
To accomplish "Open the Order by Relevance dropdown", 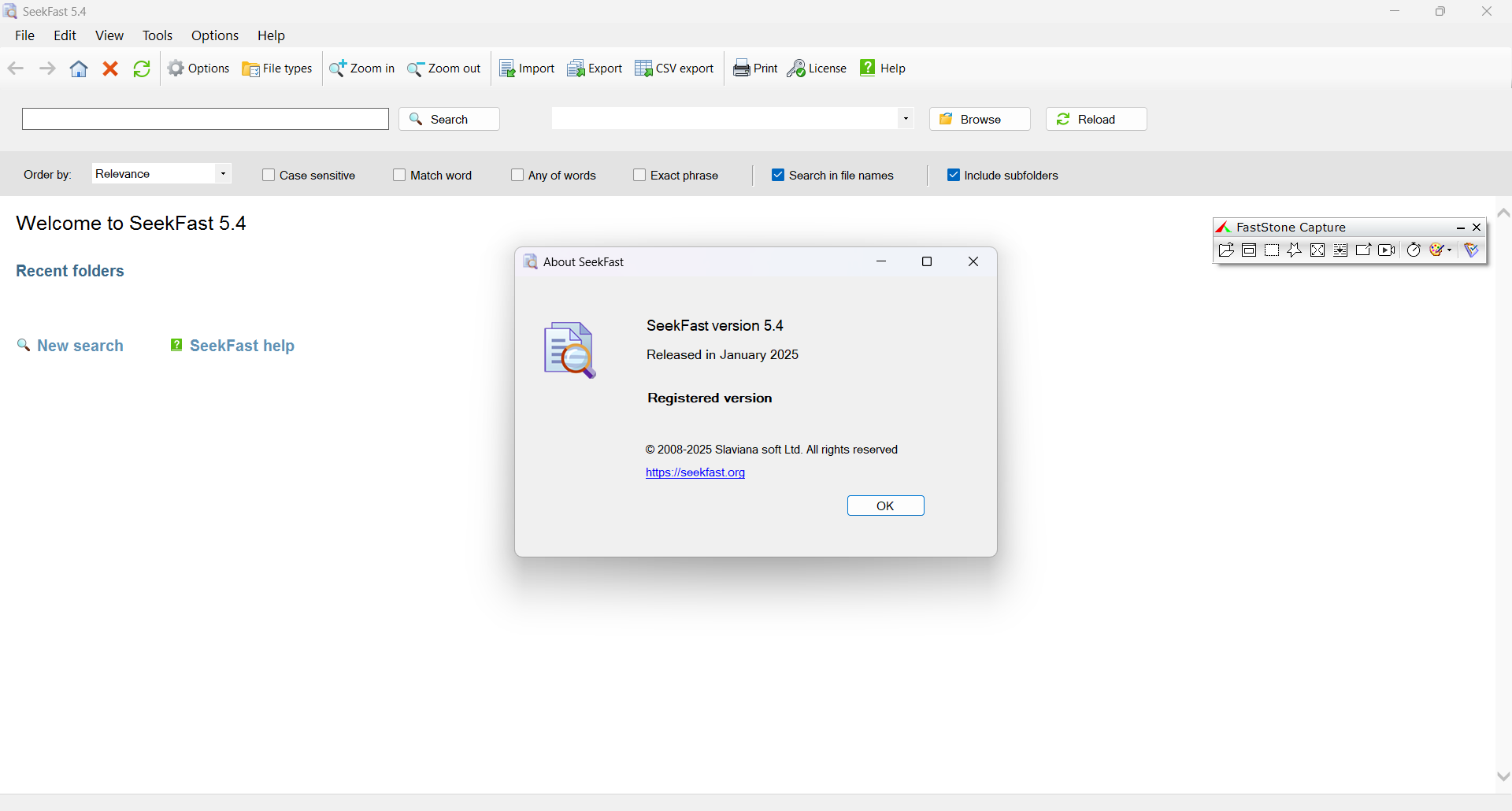I will (x=161, y=174).
